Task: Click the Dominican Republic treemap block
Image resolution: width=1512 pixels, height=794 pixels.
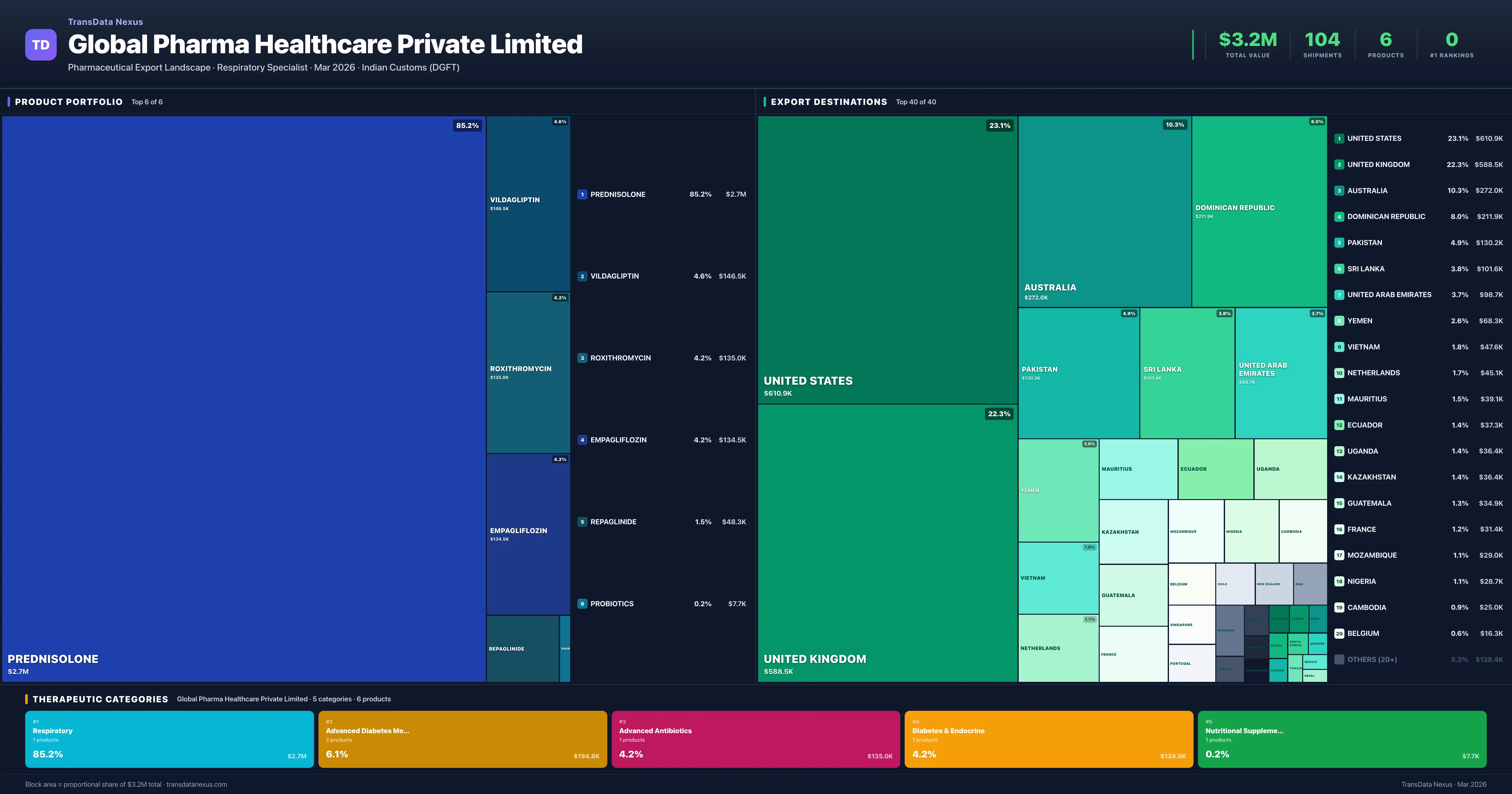Action: [1259, 211]
